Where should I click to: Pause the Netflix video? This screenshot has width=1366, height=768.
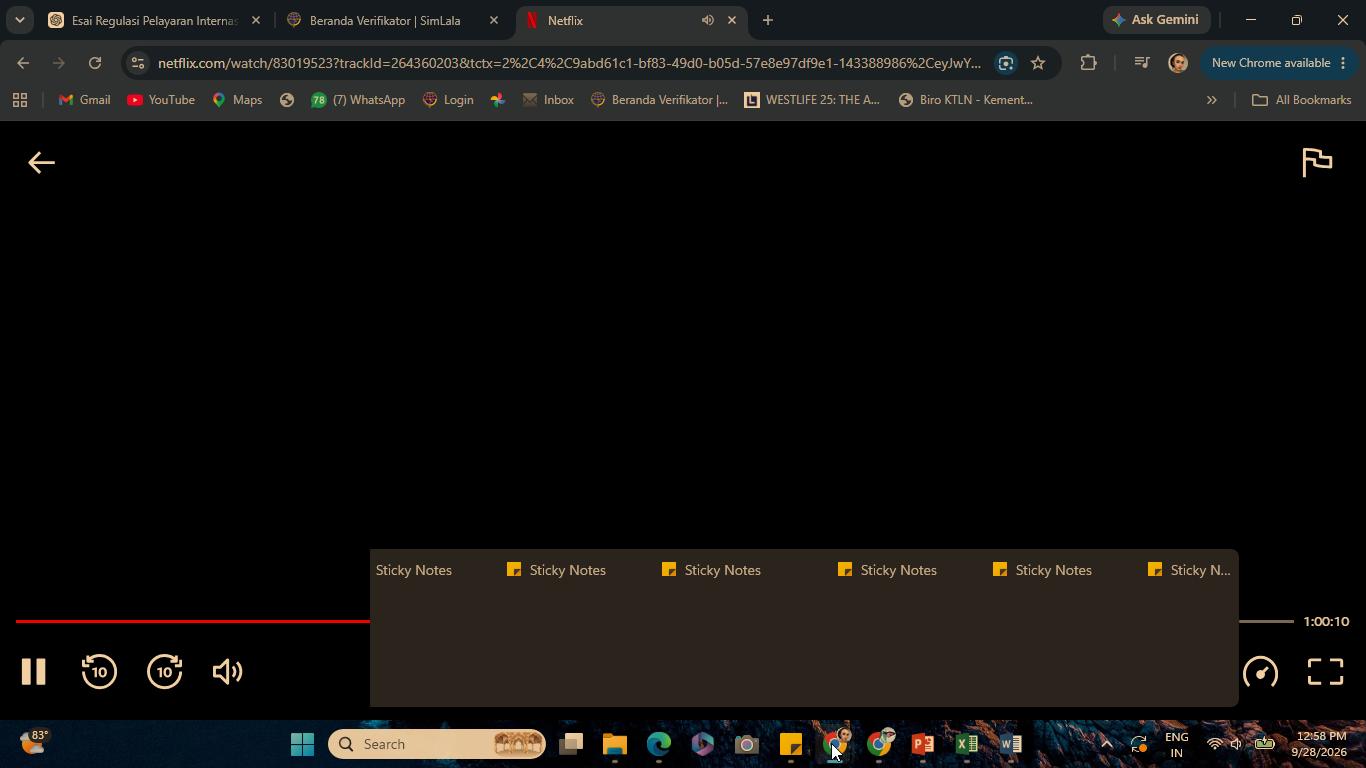[x=34, y=672]
